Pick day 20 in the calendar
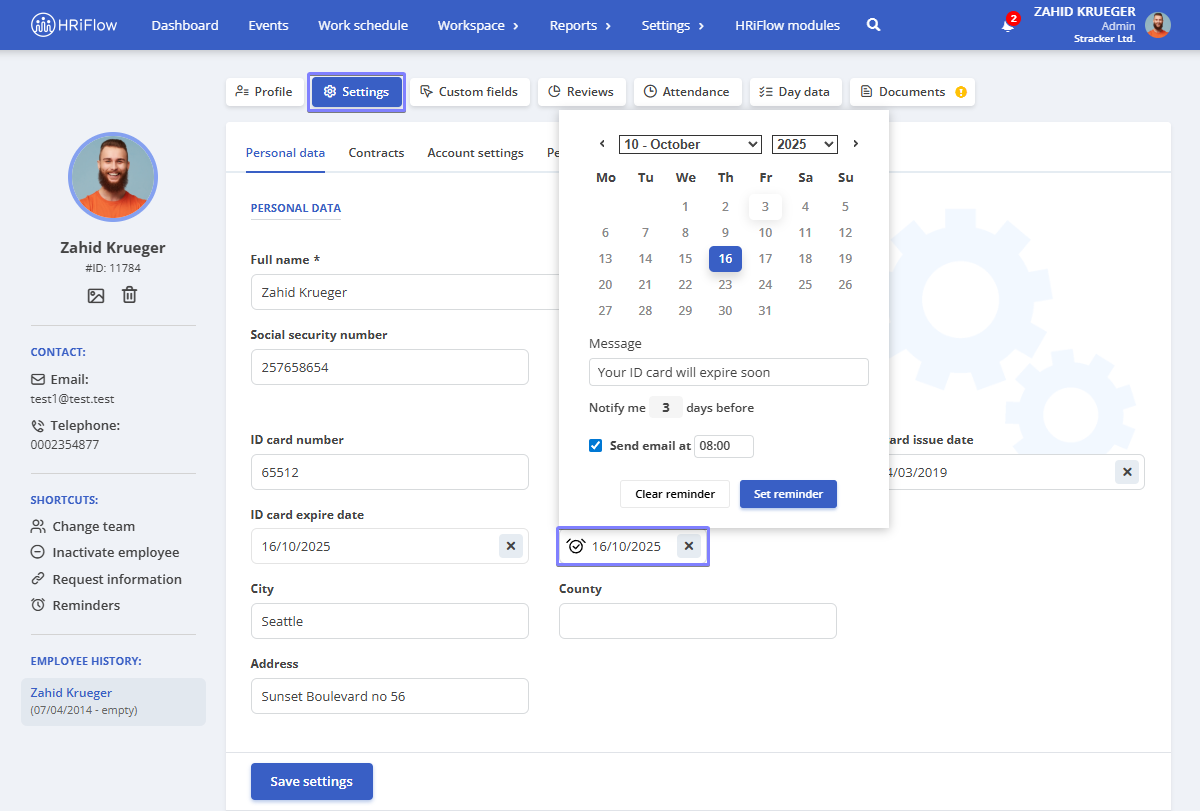 coord(605,285)
